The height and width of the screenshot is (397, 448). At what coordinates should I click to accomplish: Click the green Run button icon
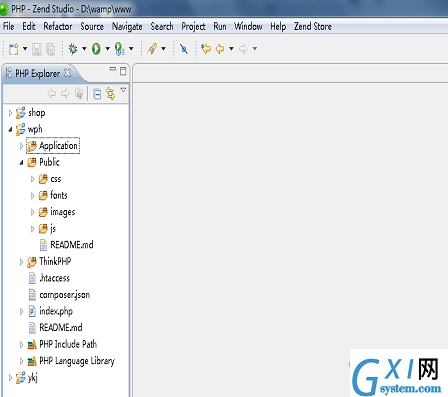[x=96, y=49]
